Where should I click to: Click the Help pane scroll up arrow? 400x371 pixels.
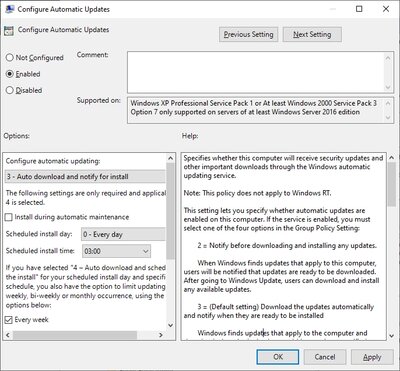391,158
